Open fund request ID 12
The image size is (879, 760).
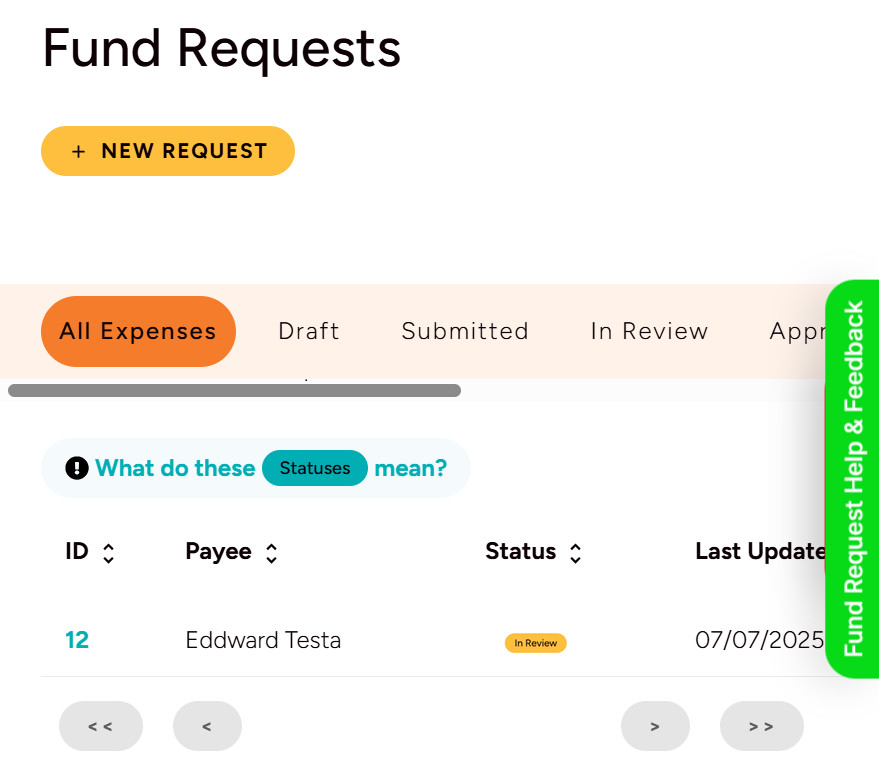pos(77,640)
